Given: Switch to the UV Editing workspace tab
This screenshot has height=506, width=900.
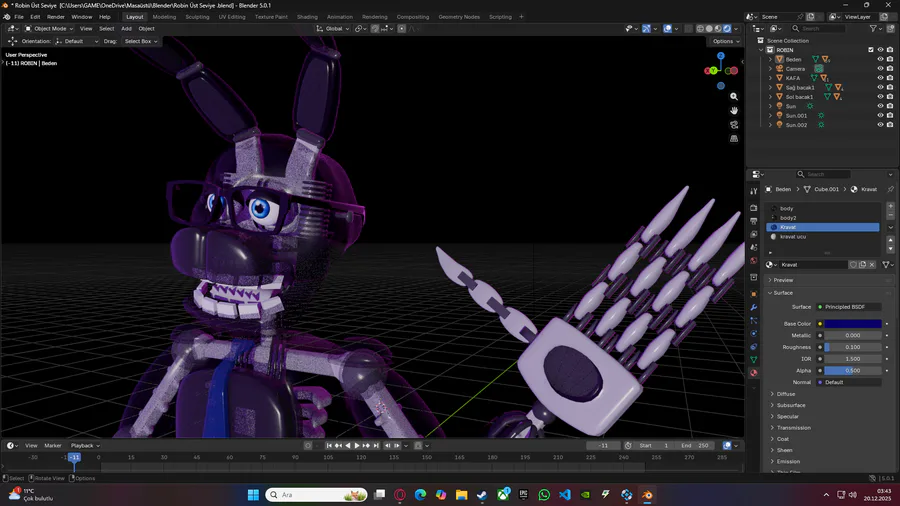Looking at the screenshot, I should pos(232,17).
